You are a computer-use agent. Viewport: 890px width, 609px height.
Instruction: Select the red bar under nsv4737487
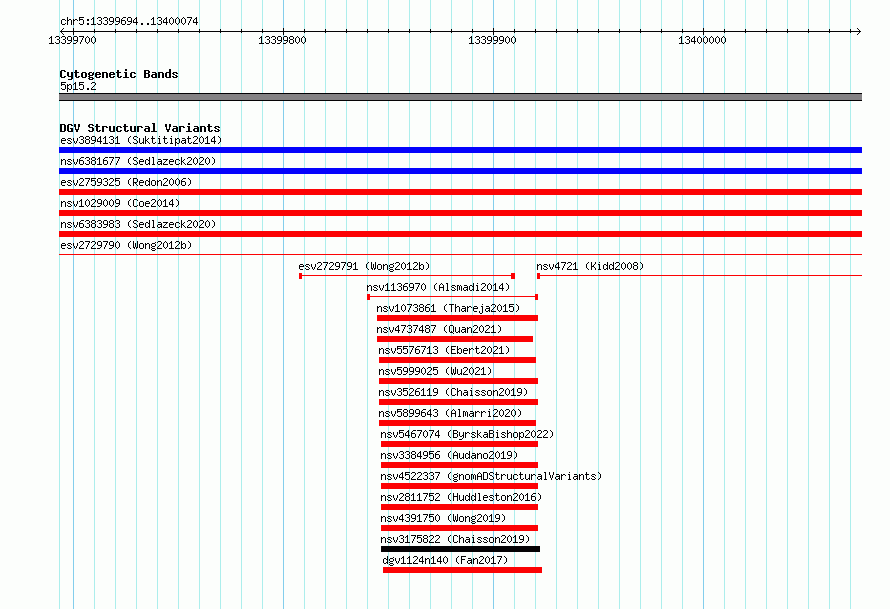tap(455, 339)
